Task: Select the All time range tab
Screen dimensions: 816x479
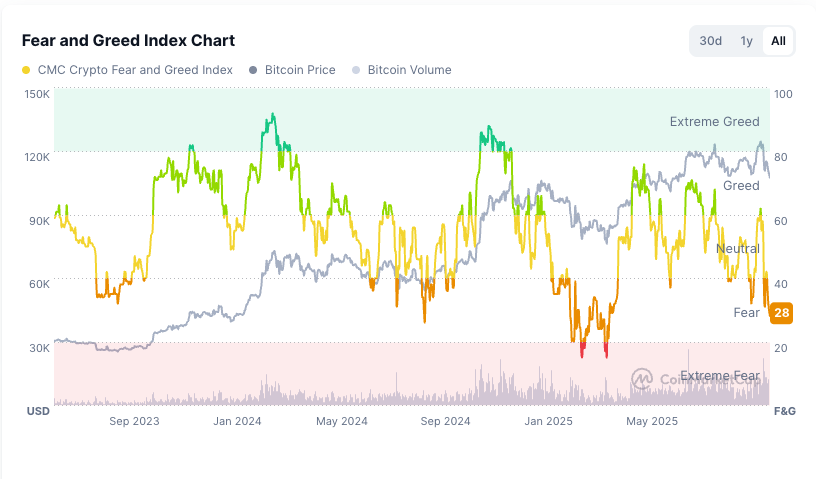Action: pos(778,41)
